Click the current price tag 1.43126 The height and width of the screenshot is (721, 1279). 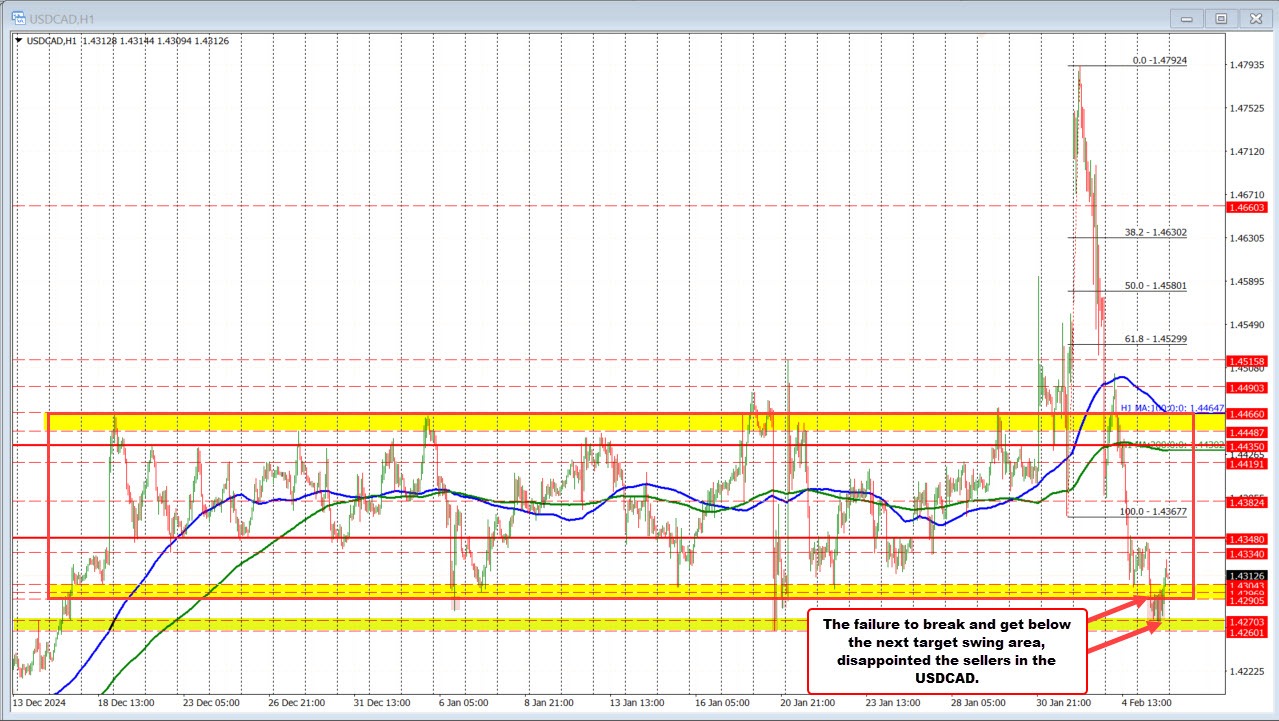click(x=1247, y=576)
